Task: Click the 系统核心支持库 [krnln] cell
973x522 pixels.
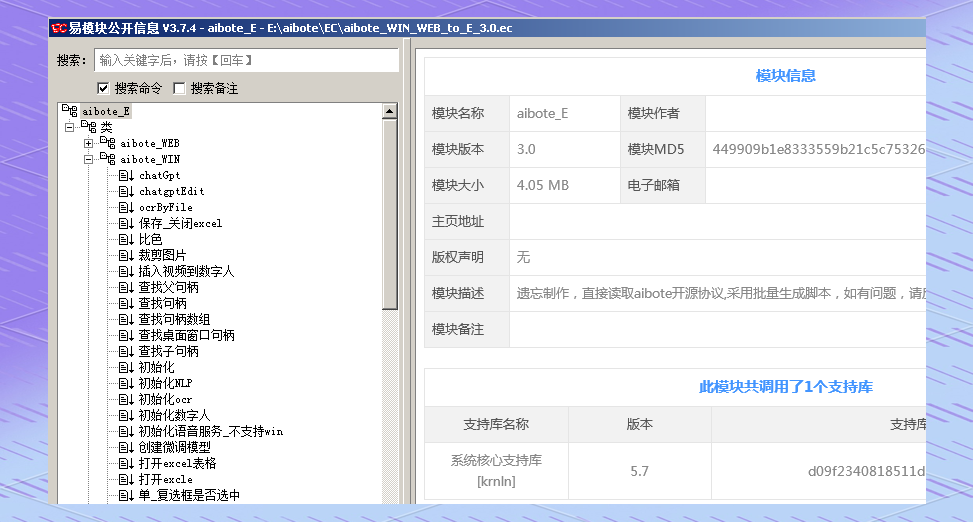Action: [x=496, y=470]
